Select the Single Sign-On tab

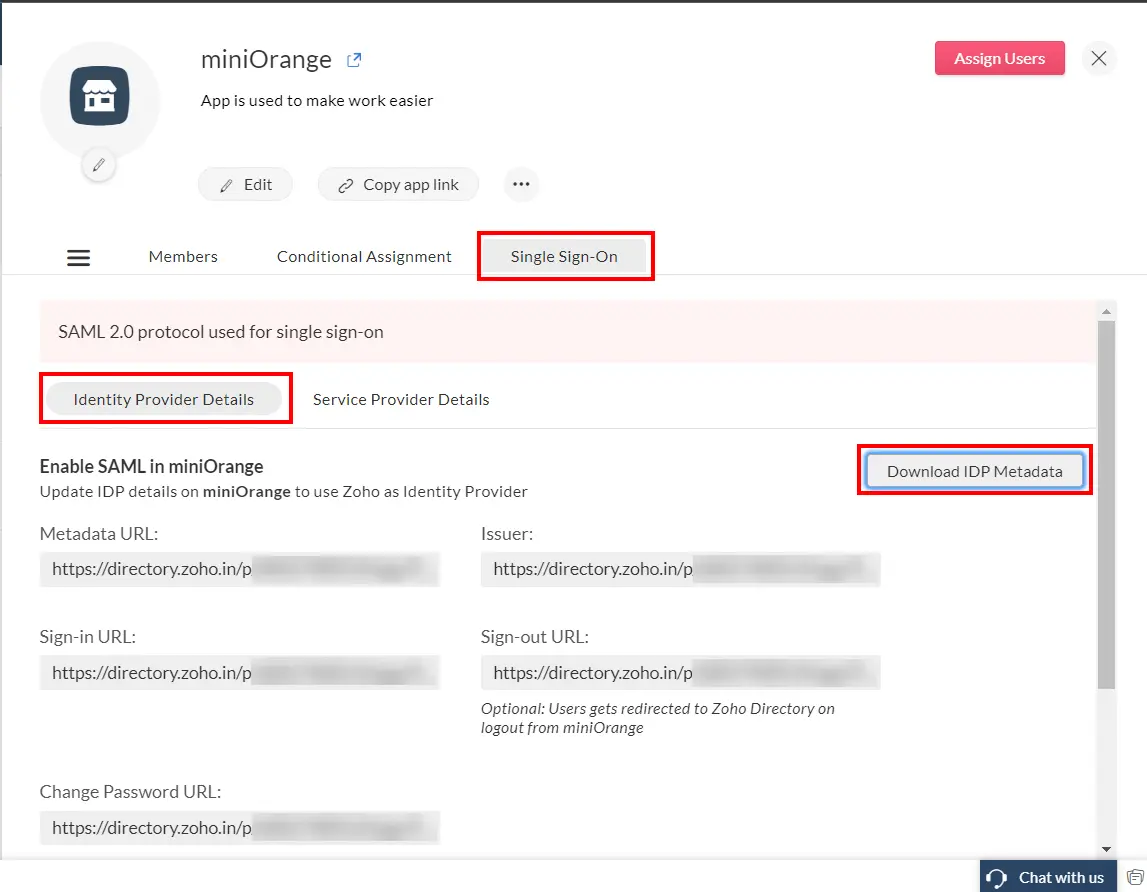point(564,257)
